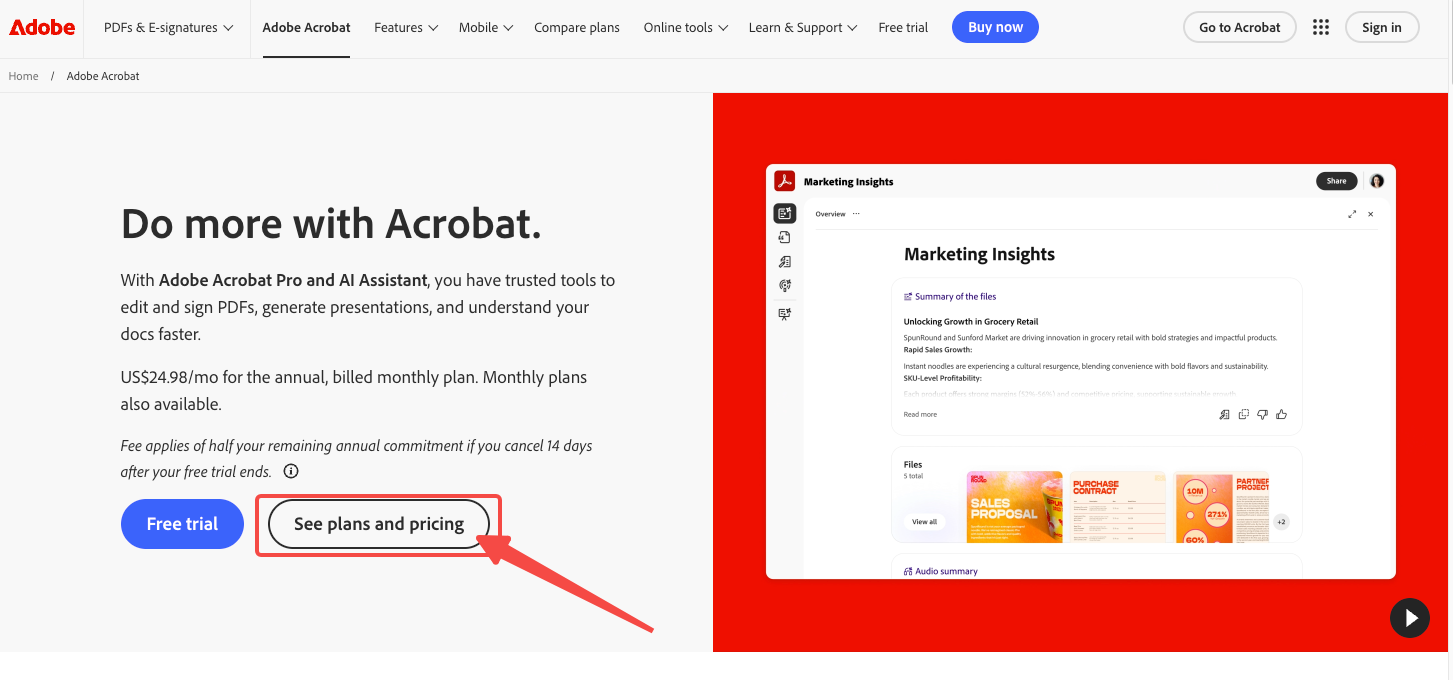Click the info icon after free trial terms

291,471
